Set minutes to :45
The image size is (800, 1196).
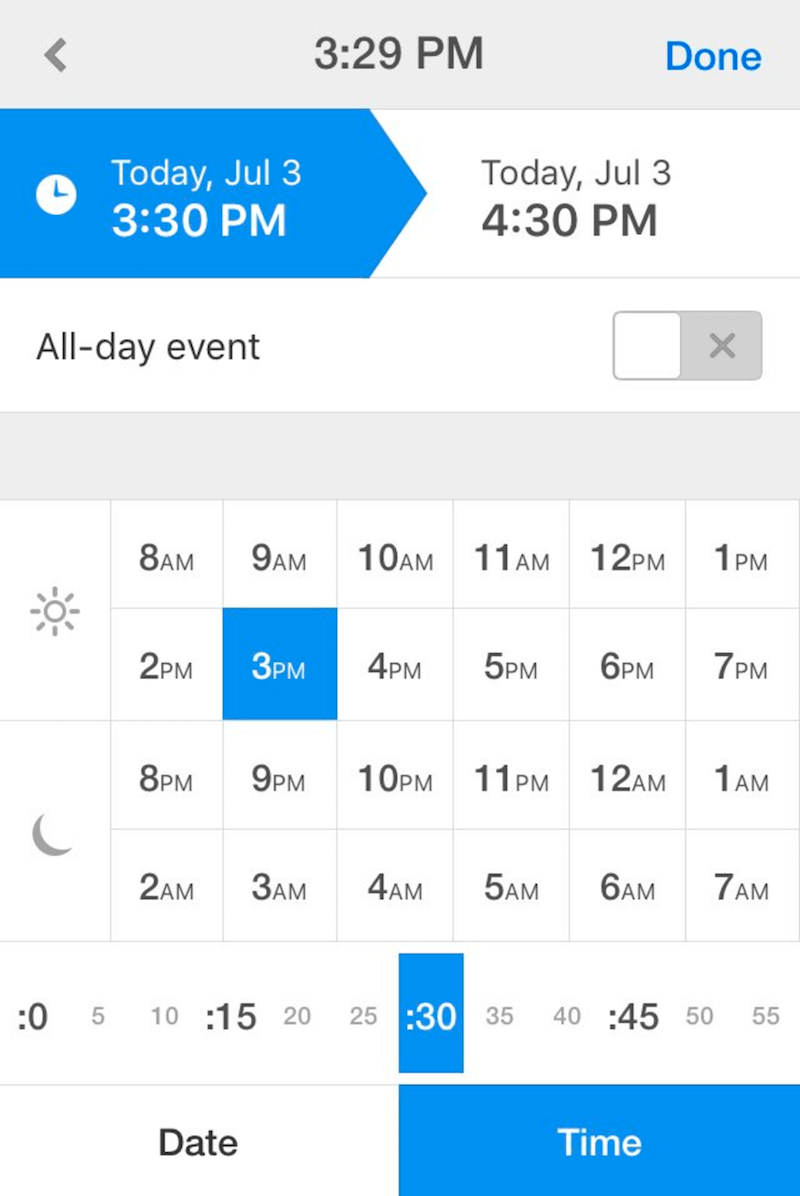(633, 1016)
